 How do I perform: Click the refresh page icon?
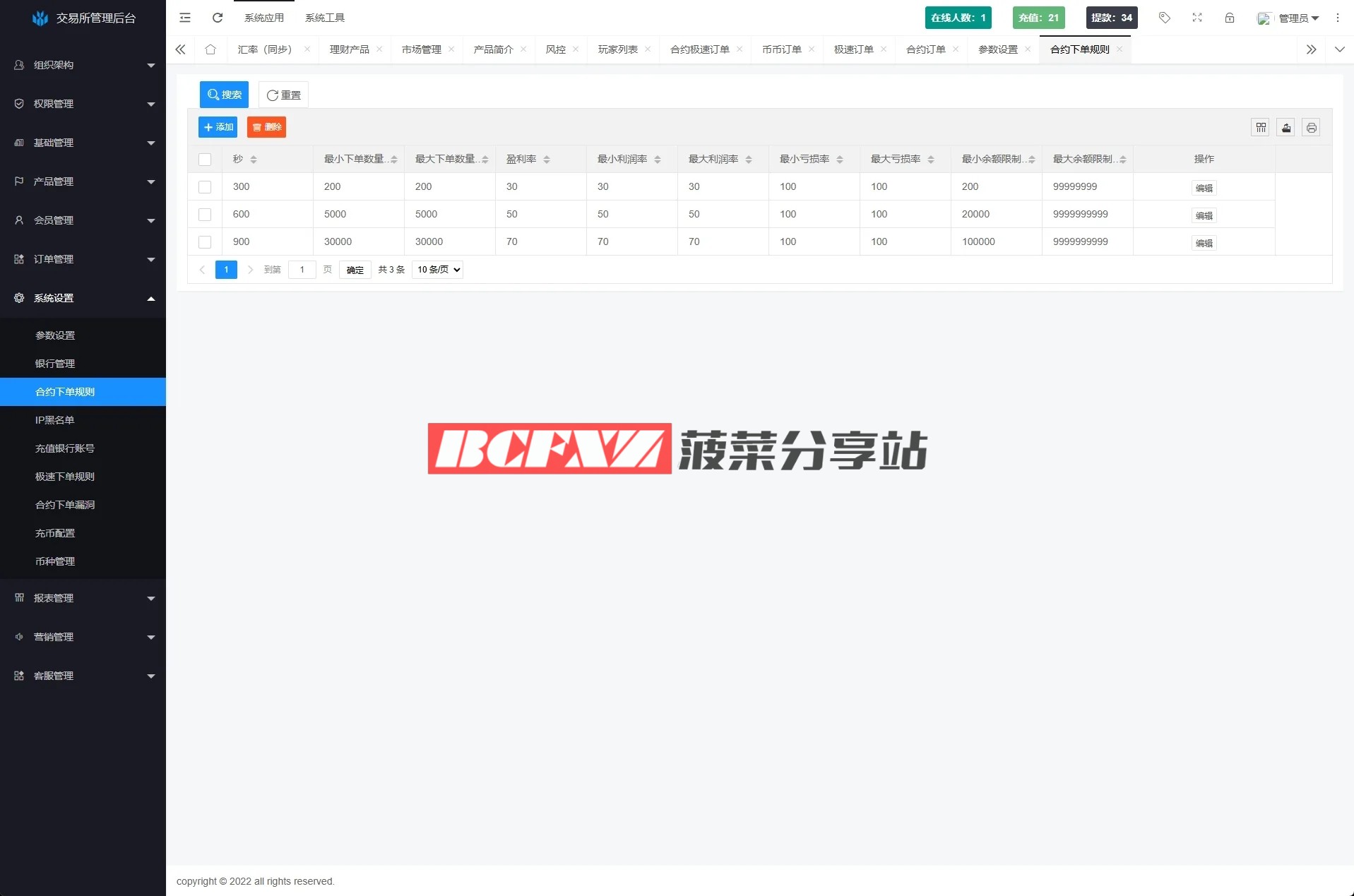218,18
